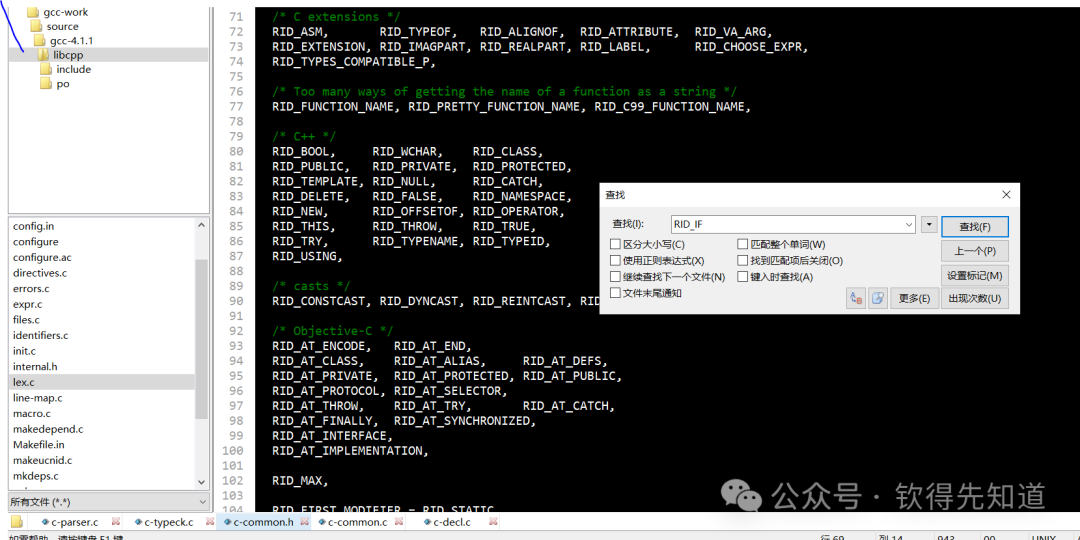Click the small black arrow button beside the search field
This screenshot has width=1080, height=540.
(x=929, y=225)
